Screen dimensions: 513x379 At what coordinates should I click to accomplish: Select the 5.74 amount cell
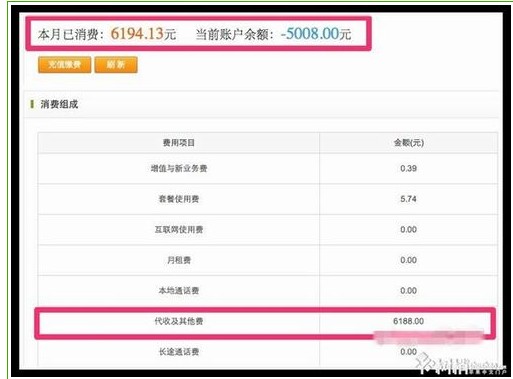[409, 199]
